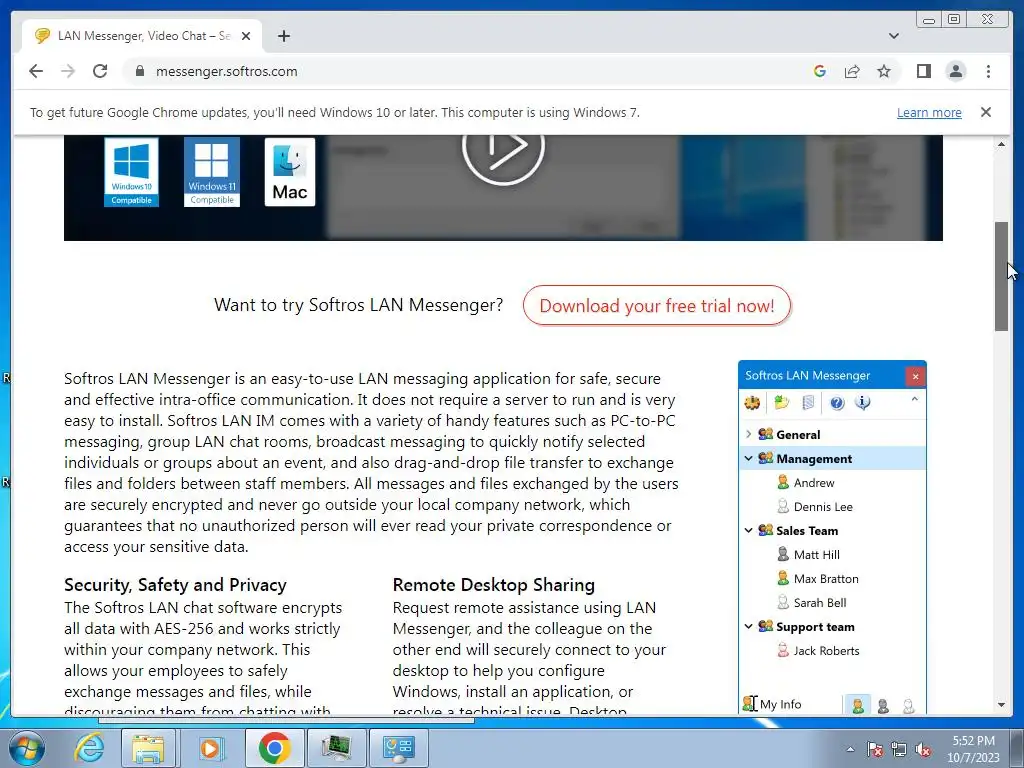
Task: Click the About info bubble icon
Action: click(x=863, y=403)
